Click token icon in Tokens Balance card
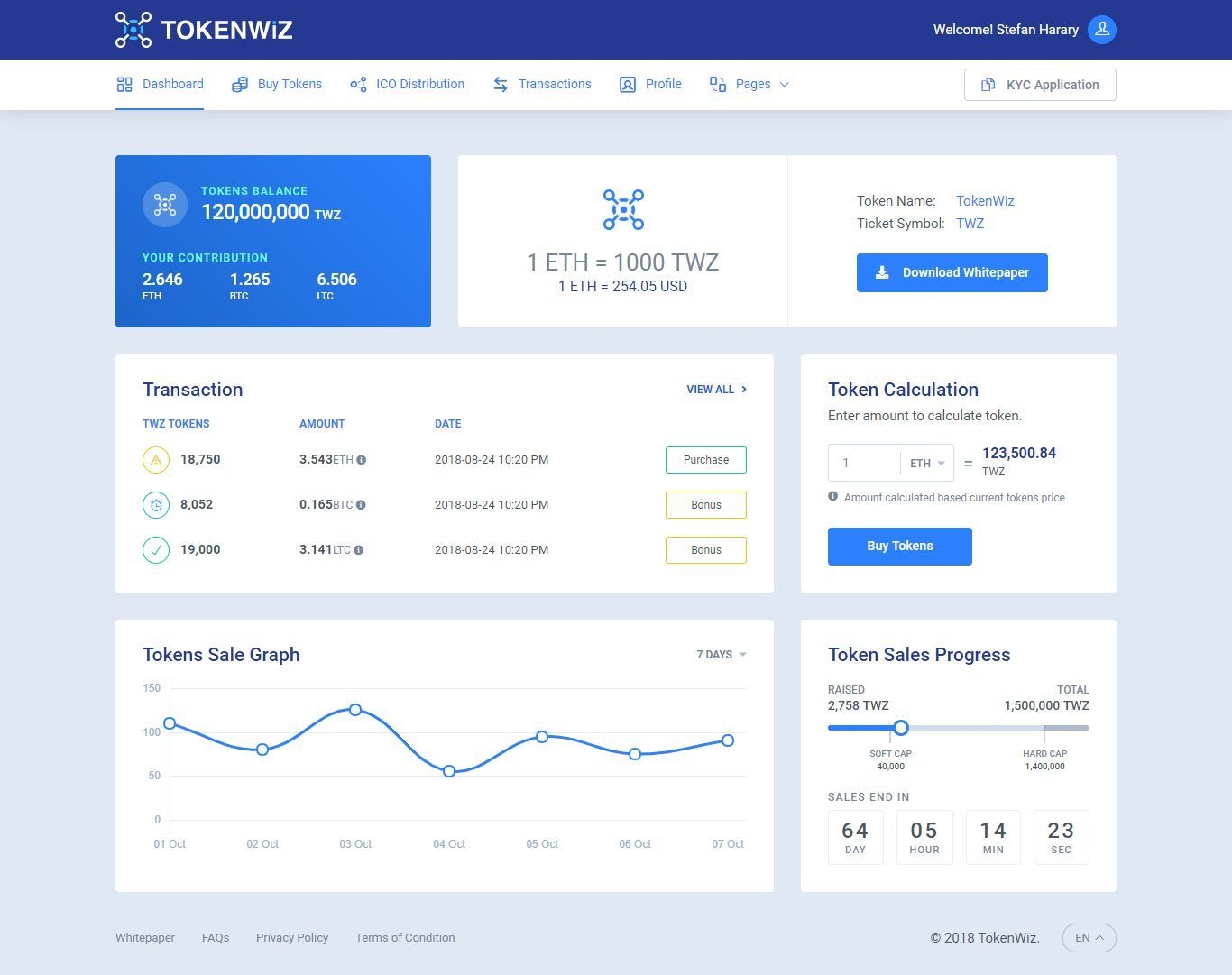Screen dimensions: 1232x975 pyautogui.click(x=165, y=205)
